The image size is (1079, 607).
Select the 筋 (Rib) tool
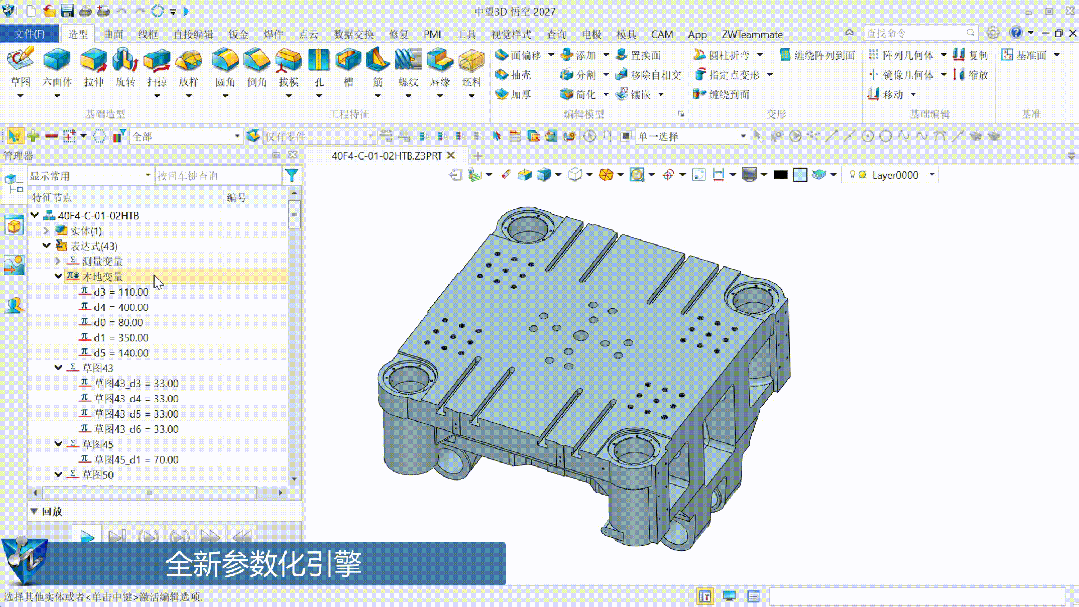point(378,67)
